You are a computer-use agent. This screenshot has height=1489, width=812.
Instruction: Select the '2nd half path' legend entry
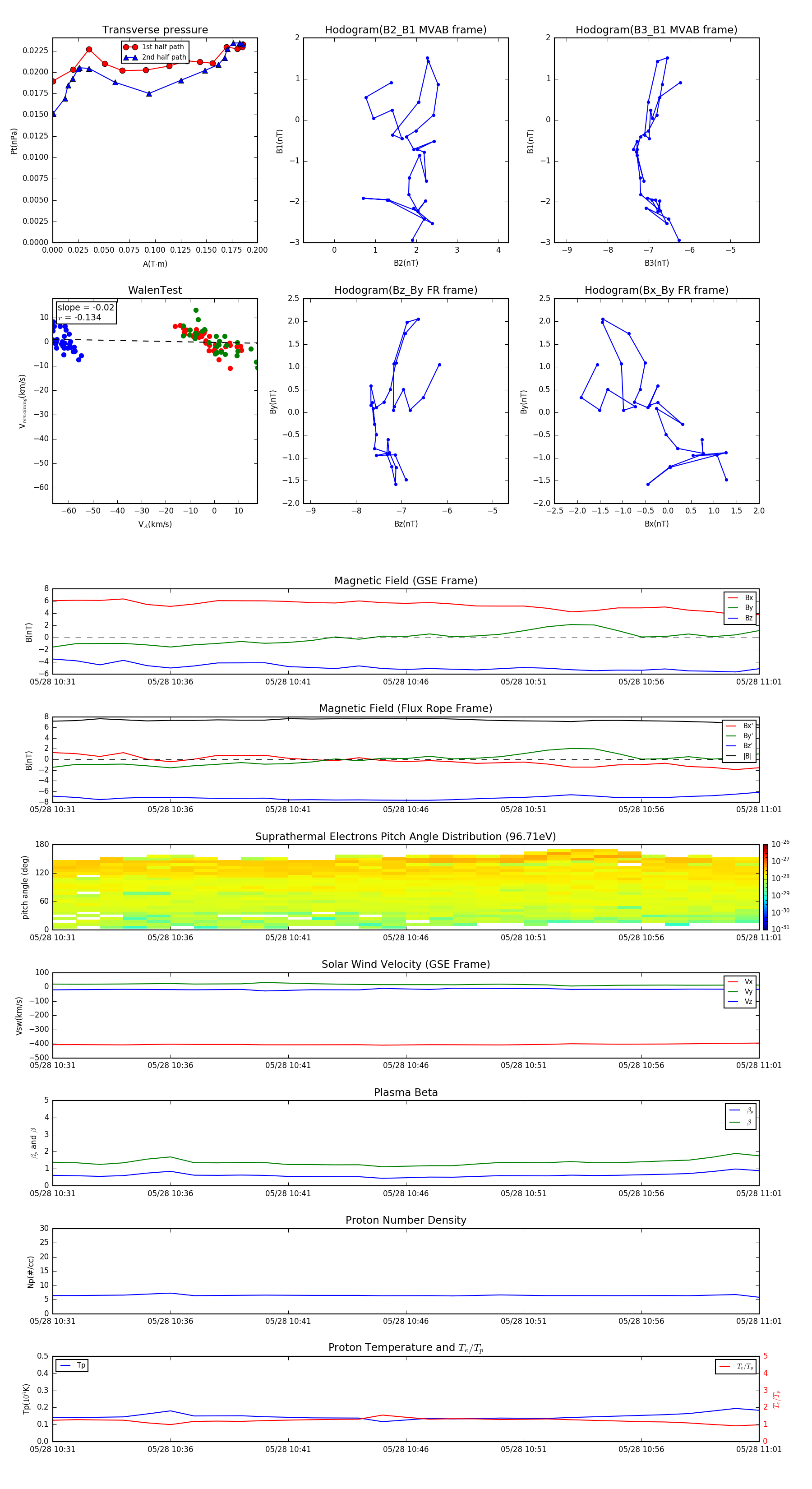point(154,57)
